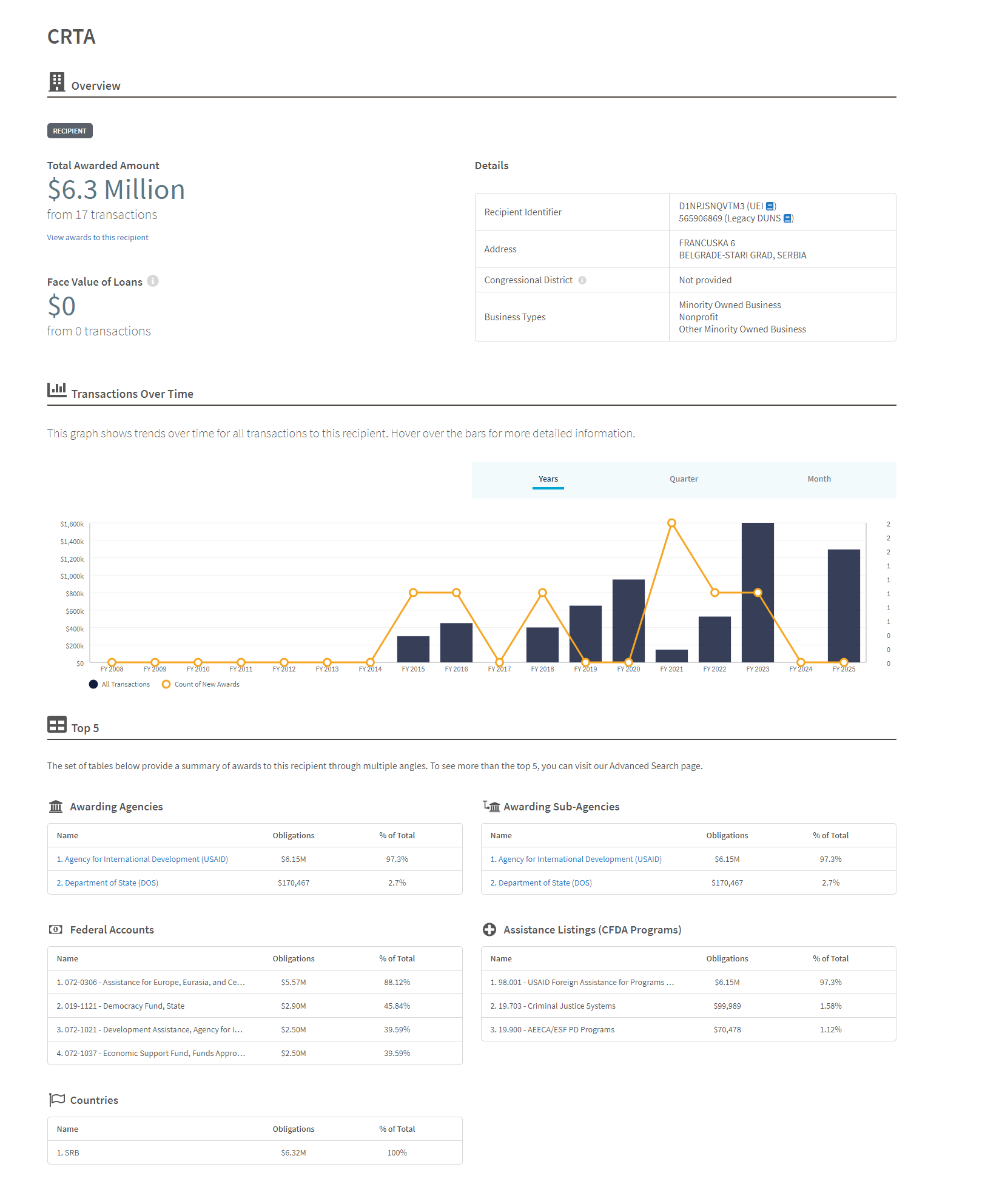982x1204 pixels.
Task: Click the SRB country row
Action: 255,1153
